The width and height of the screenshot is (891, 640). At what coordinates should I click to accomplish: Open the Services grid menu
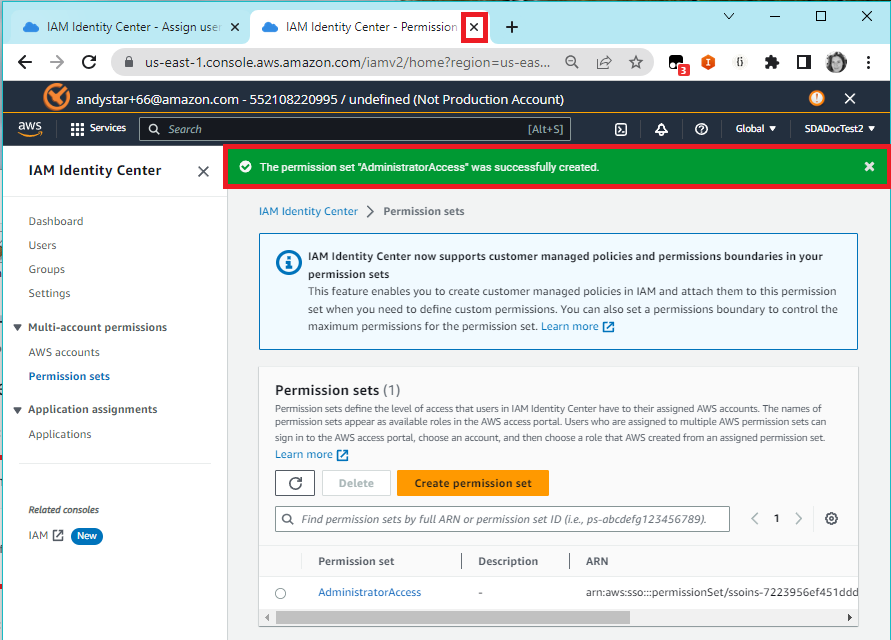[x=98, y=128]
